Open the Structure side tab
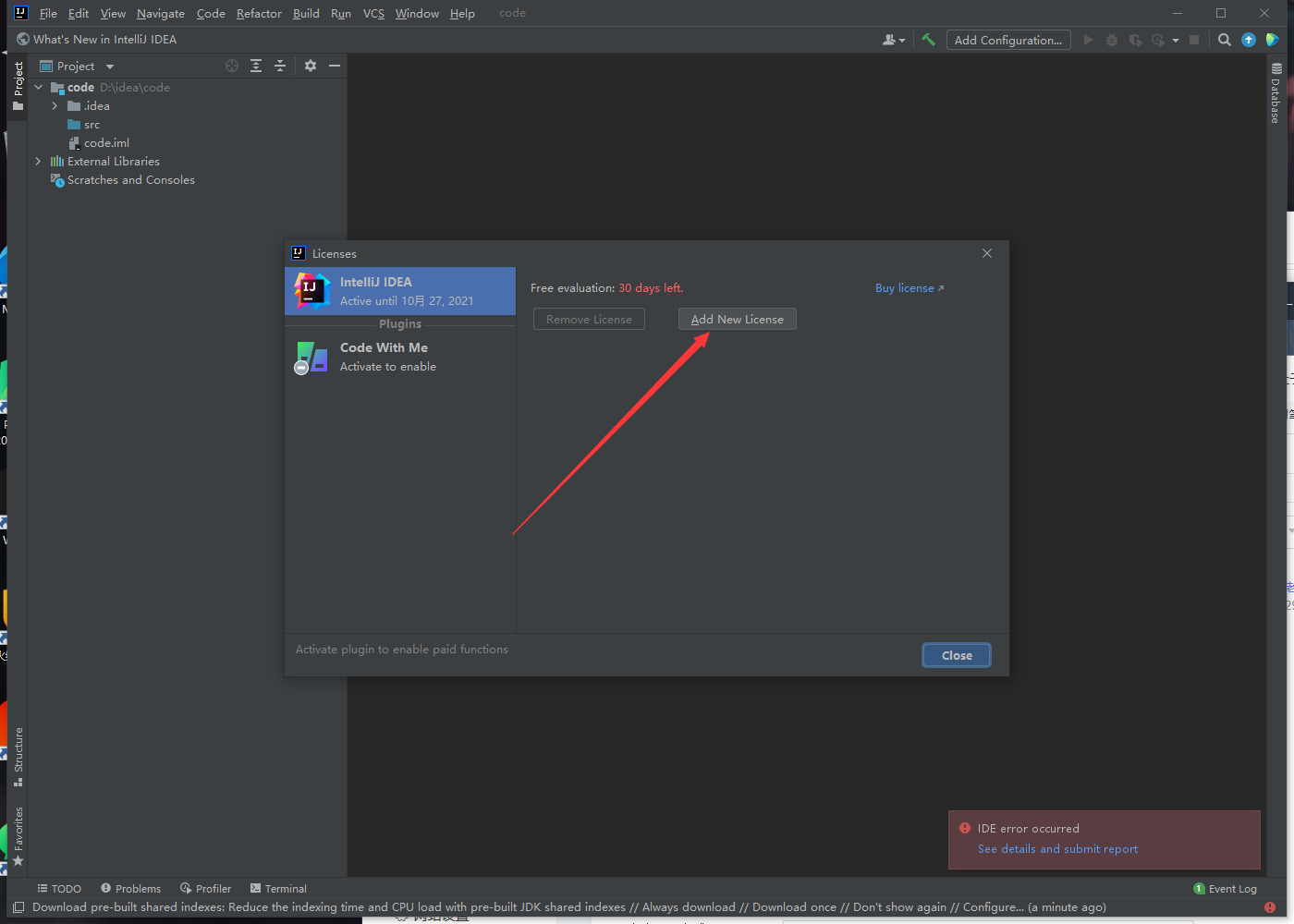This screenshot has height=924, width=1294. point(18,757)
